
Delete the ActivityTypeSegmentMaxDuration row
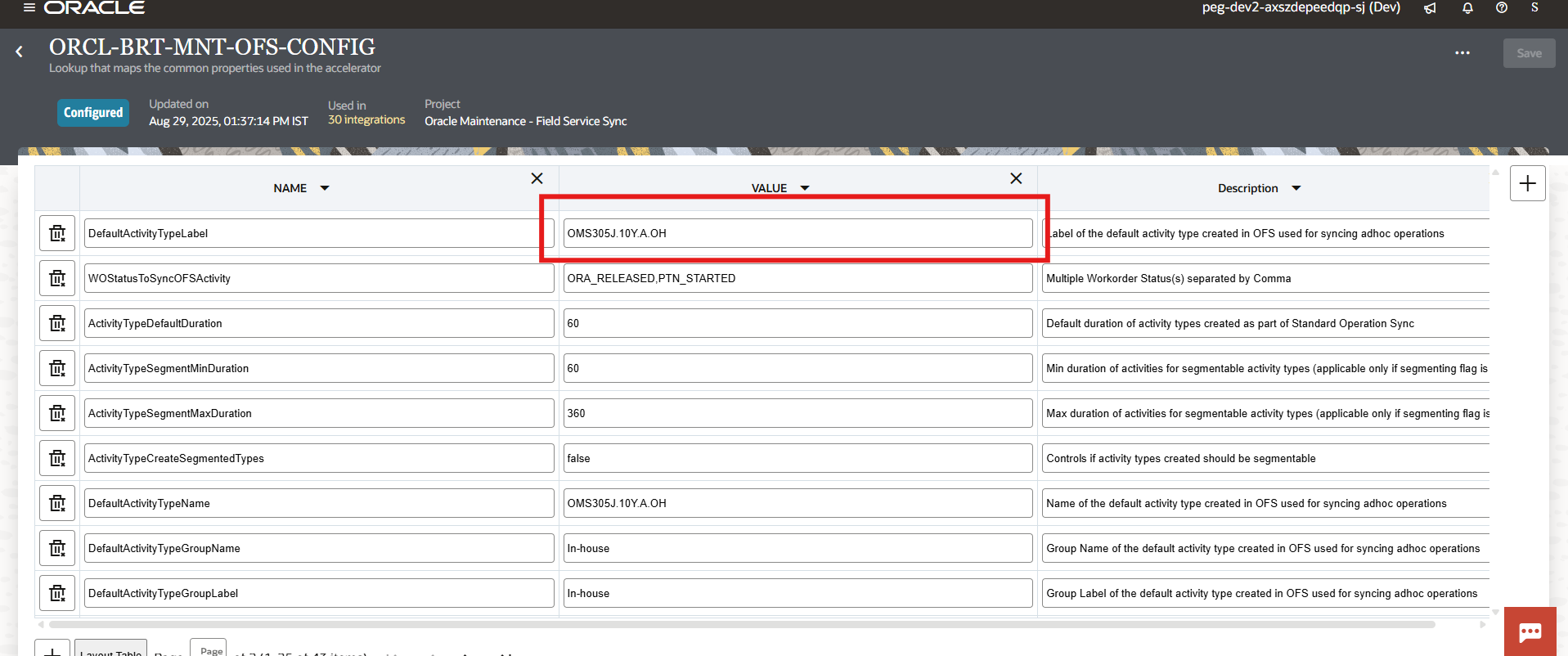click(x=57, y=413)
